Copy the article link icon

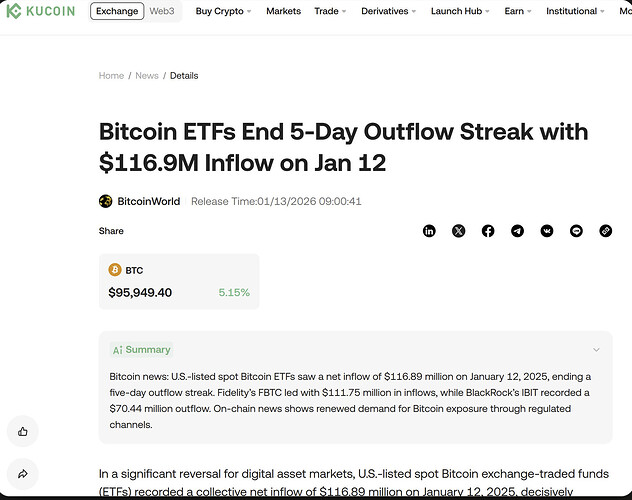tap(605, 231)
